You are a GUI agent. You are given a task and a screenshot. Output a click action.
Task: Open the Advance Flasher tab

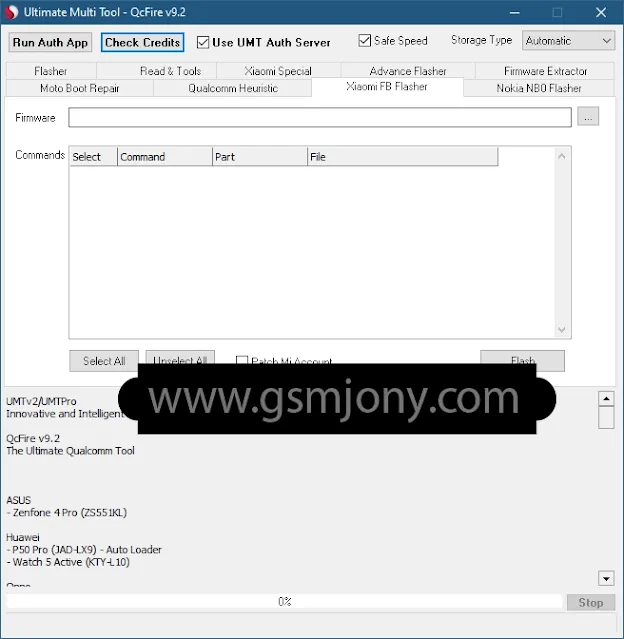tap(408, 71)
